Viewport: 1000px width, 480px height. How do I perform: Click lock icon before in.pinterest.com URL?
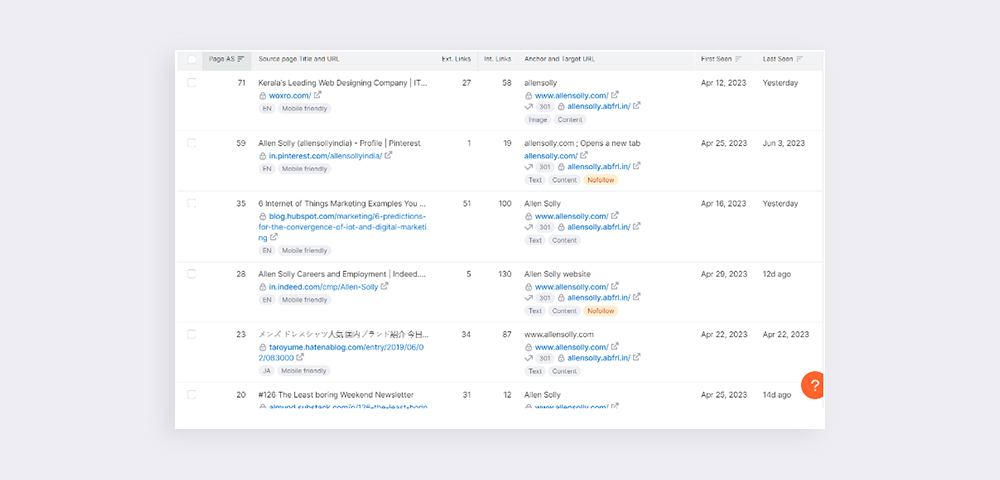[263, 156]
